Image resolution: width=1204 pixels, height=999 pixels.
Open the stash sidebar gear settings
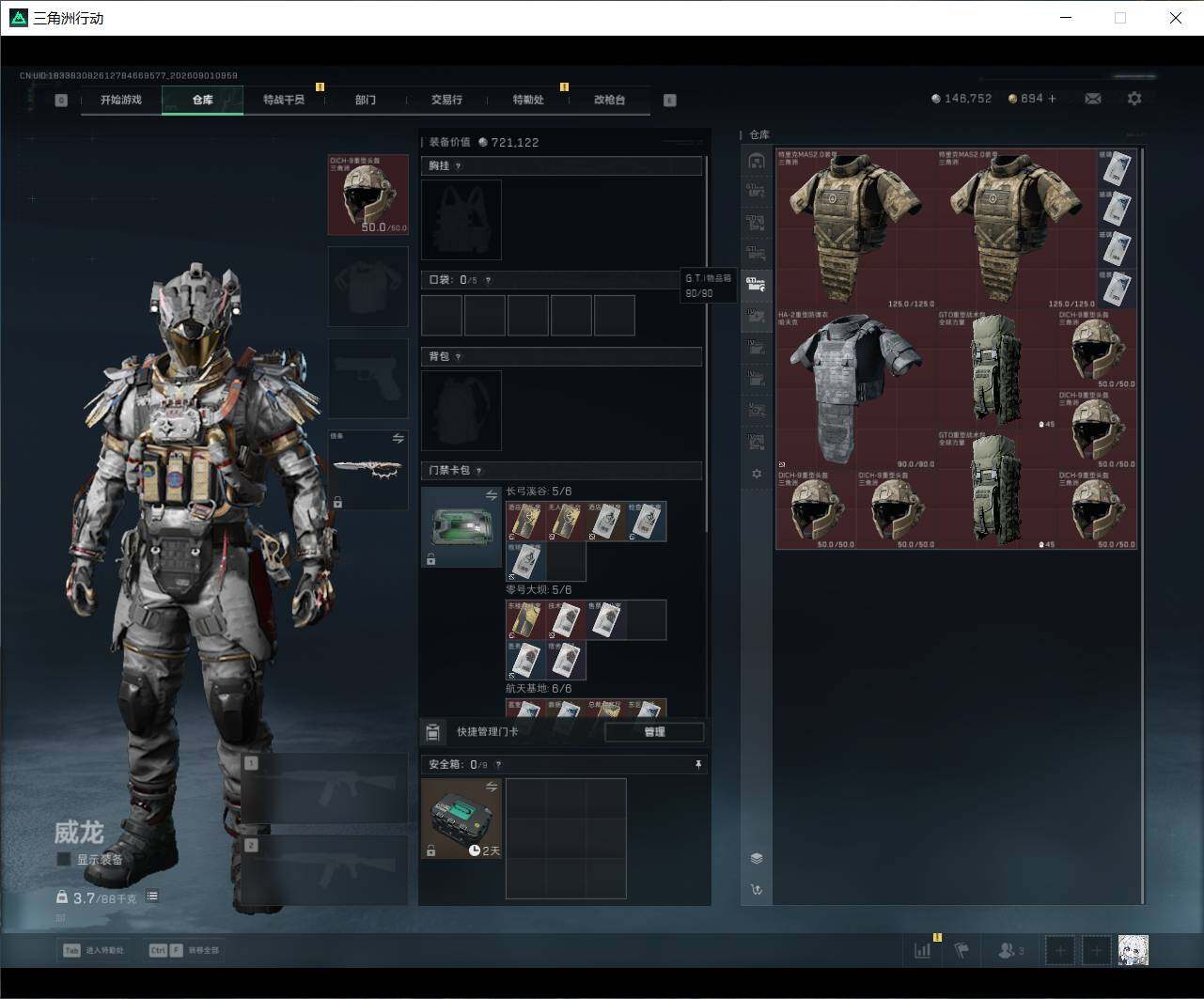click(x=757, y=474)
